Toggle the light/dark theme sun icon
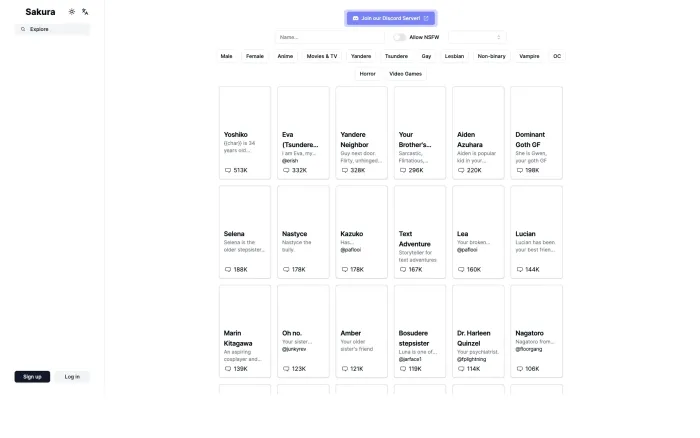This screenshot has height=438, width=700. pyautogui.click(x=71, y=12)
